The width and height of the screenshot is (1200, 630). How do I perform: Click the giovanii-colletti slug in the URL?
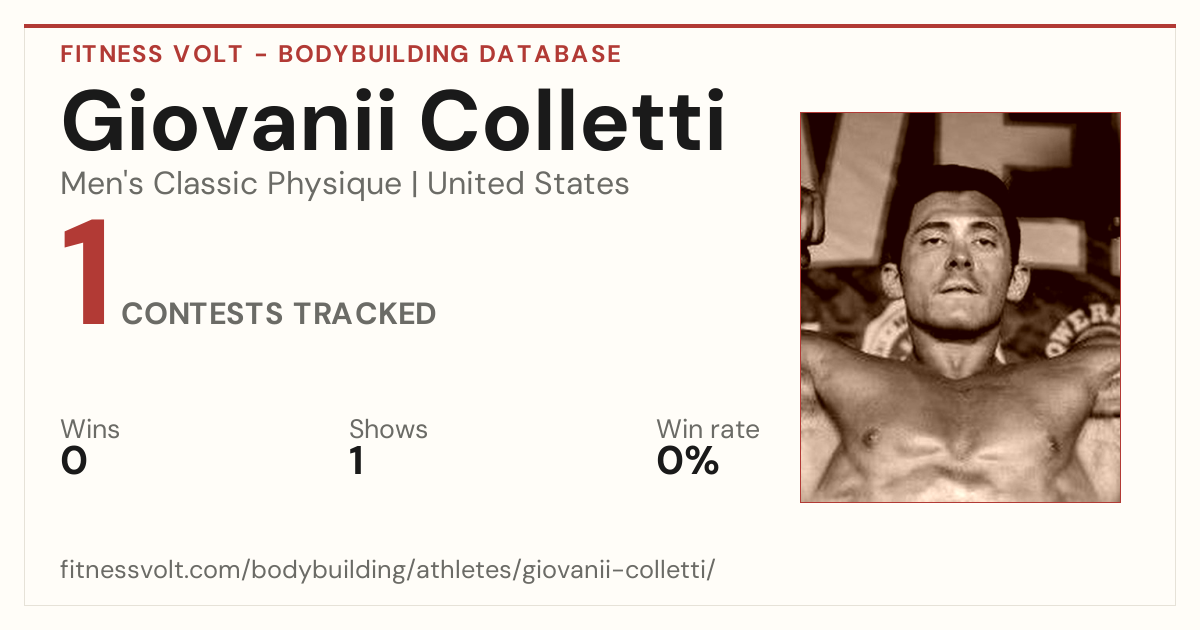(x=615, y=570)
